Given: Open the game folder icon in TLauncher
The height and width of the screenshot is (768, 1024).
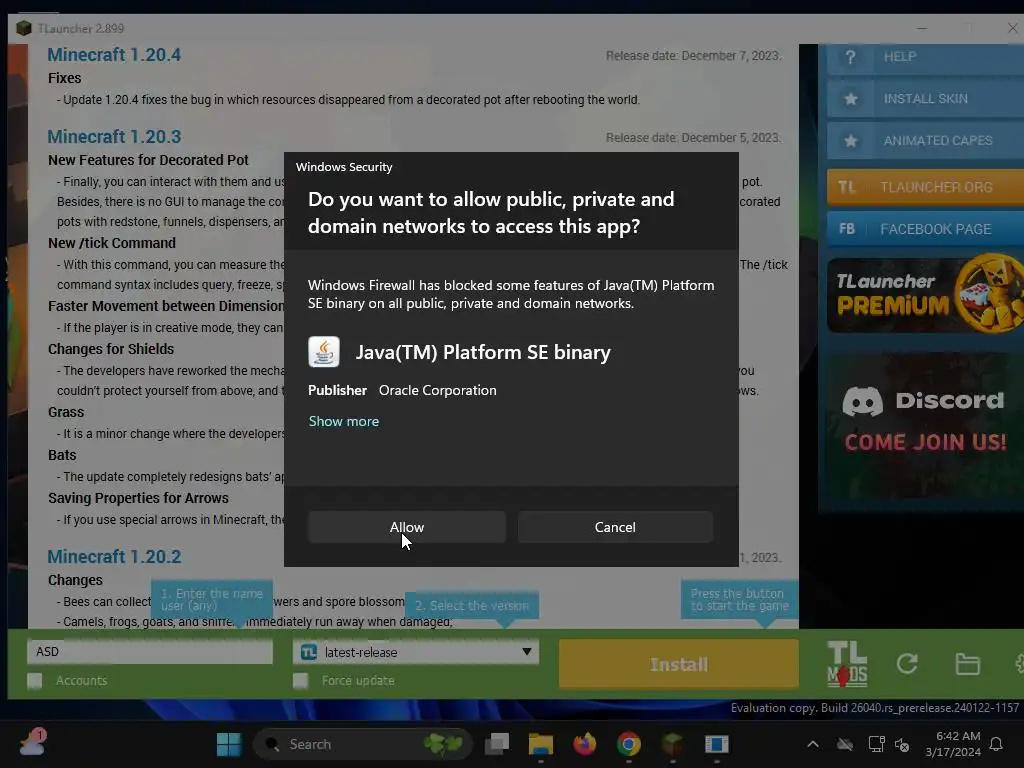Looking at the screenshot, I should pos(967,664).
